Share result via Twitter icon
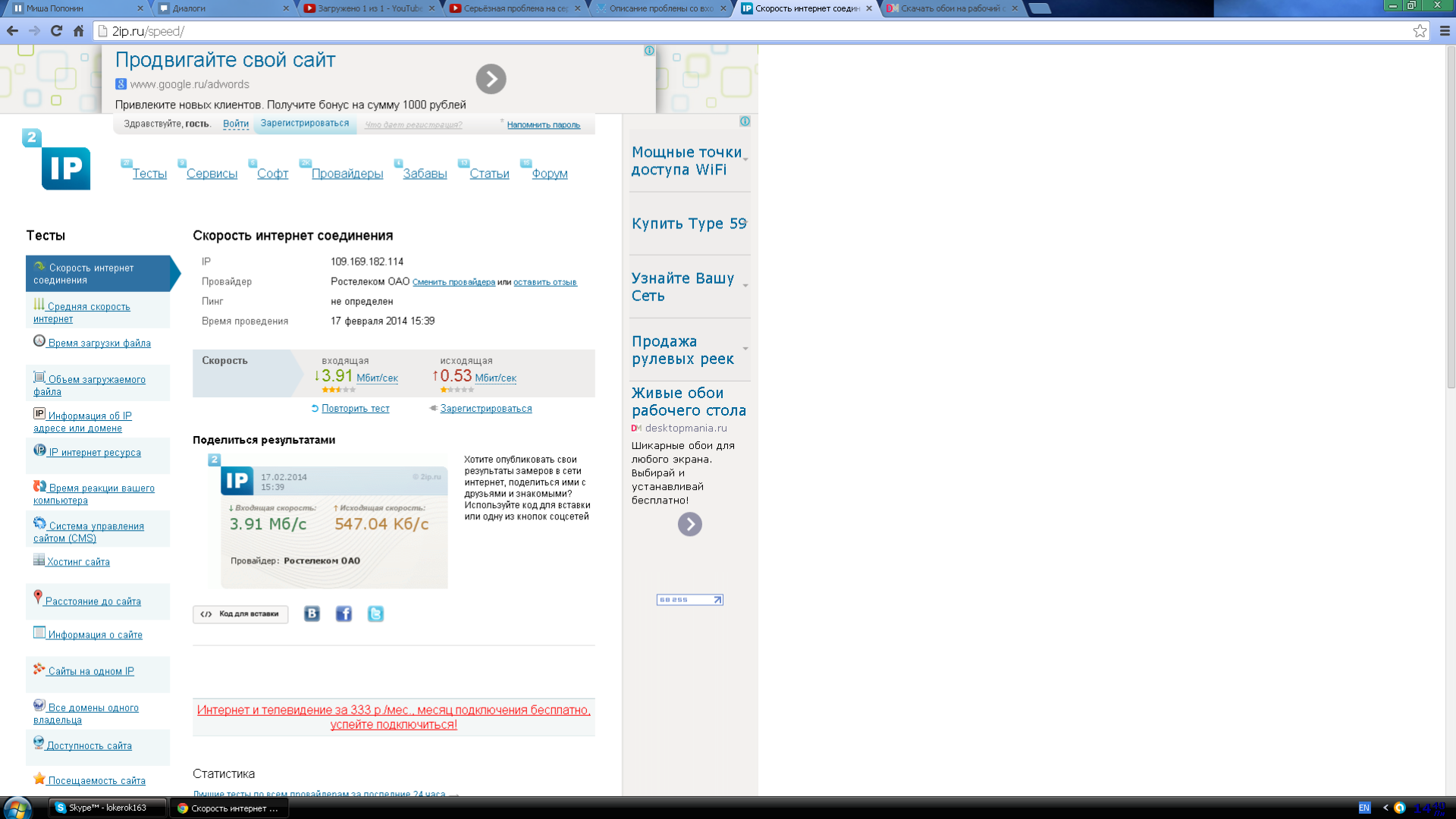The image size is (1456, 819). [x=375, y=613]
